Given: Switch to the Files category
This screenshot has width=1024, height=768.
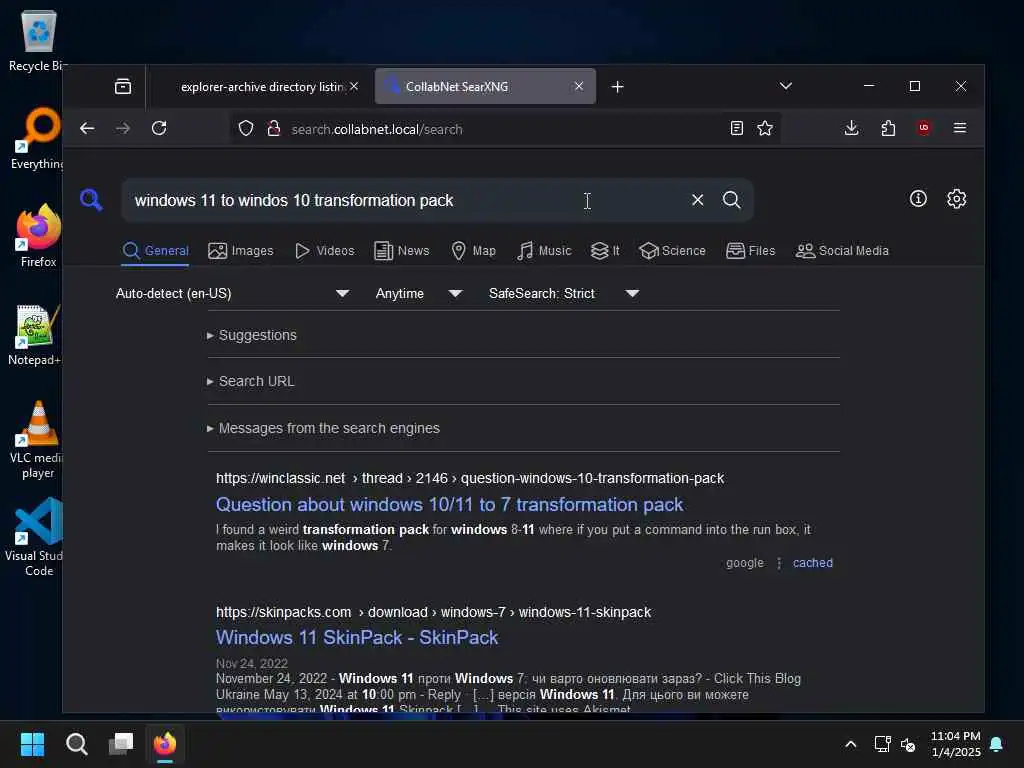Looking at the screenshot, I should tap(750, 251).
